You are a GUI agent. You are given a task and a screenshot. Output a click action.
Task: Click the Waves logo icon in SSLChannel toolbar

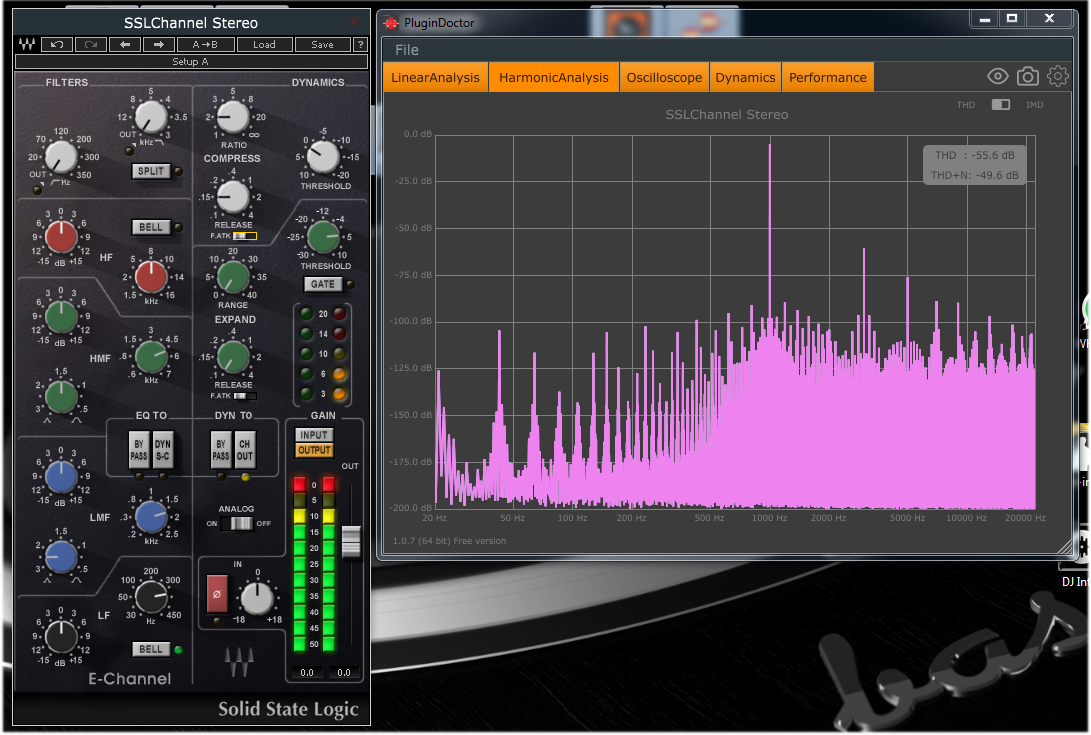(27, 45)
